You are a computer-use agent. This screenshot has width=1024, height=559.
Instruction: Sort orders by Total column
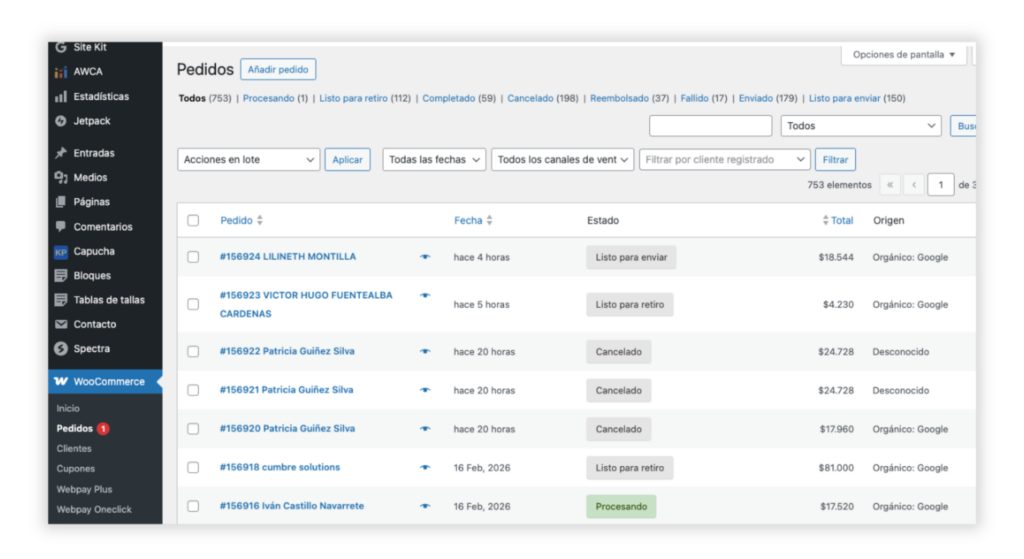pos(841,221)
